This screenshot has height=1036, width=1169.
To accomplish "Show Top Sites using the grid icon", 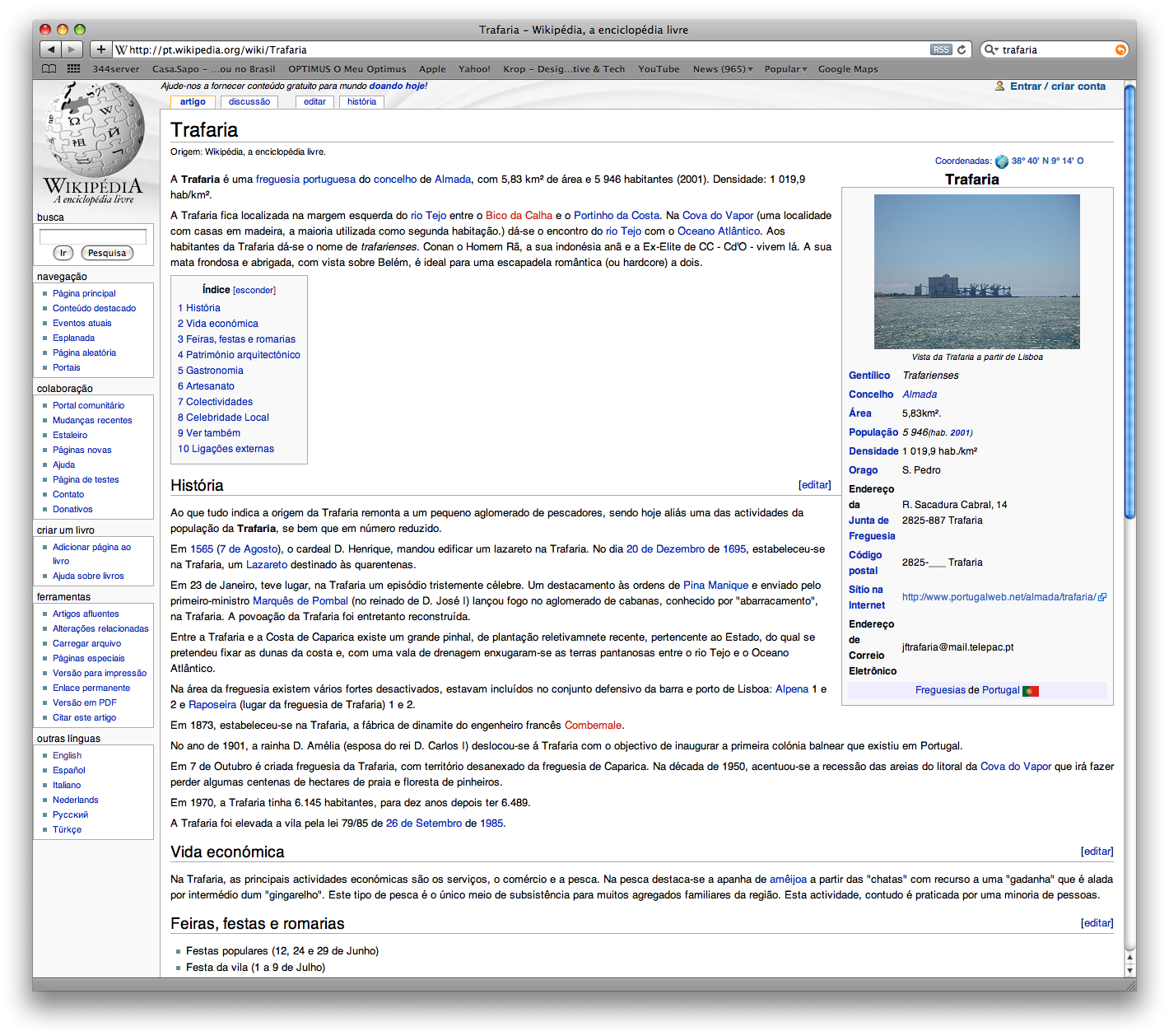I will tap(73, 69).
